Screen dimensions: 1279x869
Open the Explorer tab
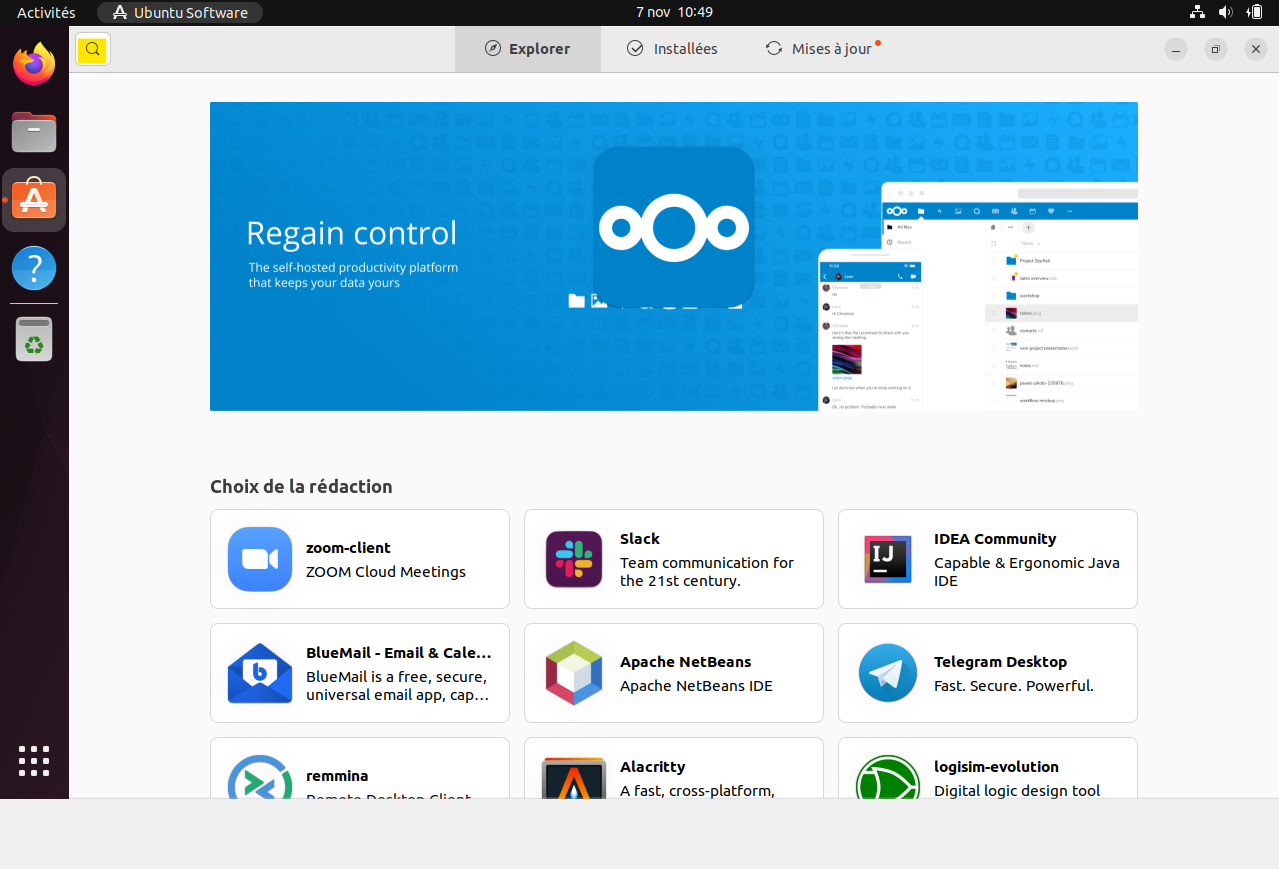(x=528, y=49)
